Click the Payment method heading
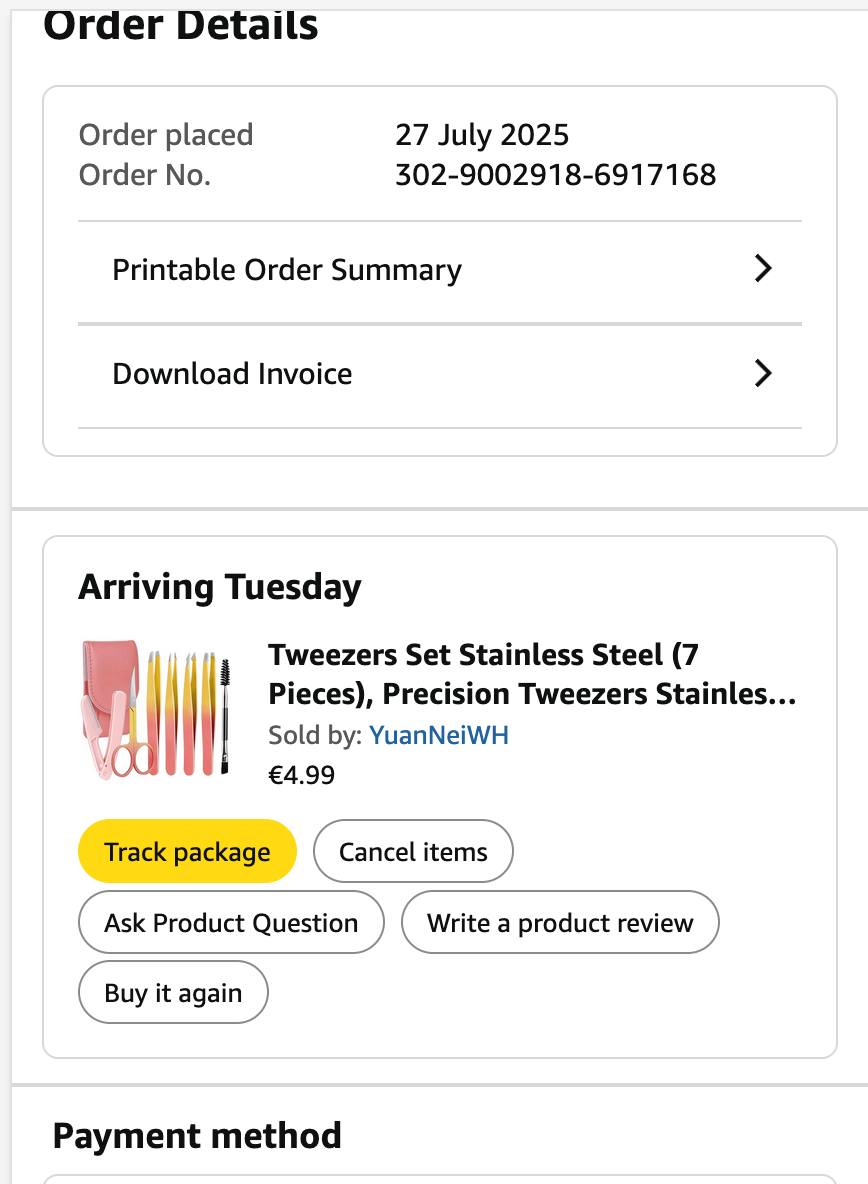This screenshot has width=868, height=1184. pos(197,1136)
